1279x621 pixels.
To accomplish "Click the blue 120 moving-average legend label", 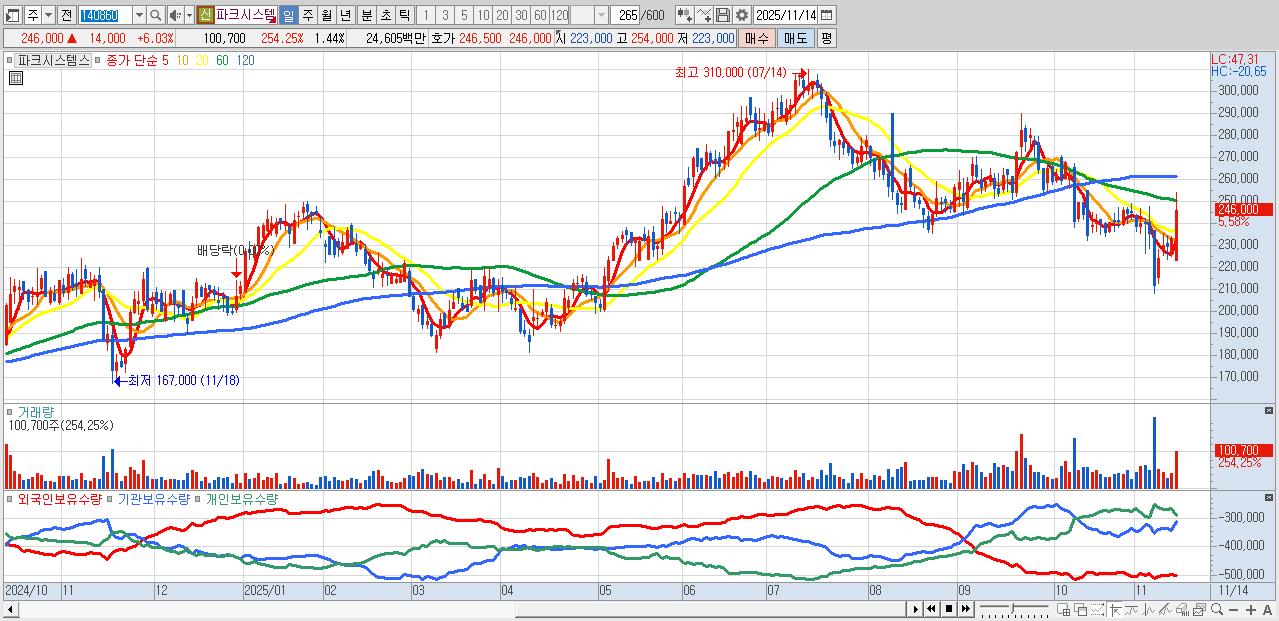I will tap(245, 60).
